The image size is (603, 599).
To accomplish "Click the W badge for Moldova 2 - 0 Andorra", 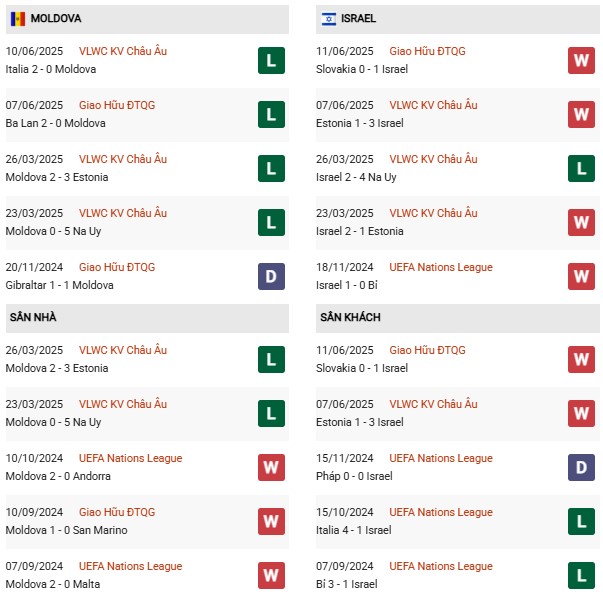I will [271, 468].
